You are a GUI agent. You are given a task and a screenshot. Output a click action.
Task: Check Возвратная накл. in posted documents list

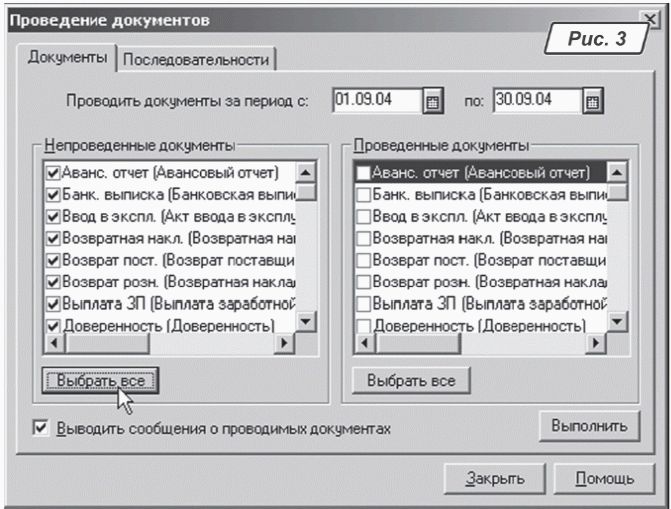point(365,238)
